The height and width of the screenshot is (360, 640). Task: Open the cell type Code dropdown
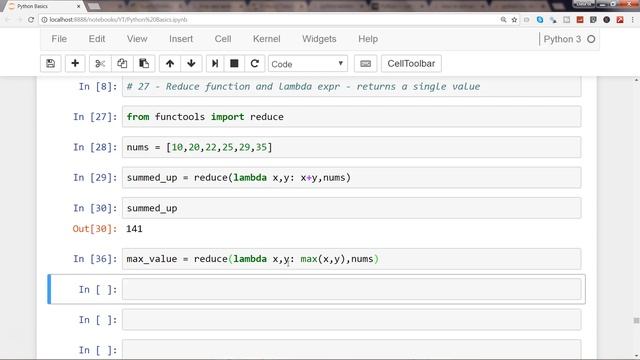pyautogui.click(x=308, y=64)
